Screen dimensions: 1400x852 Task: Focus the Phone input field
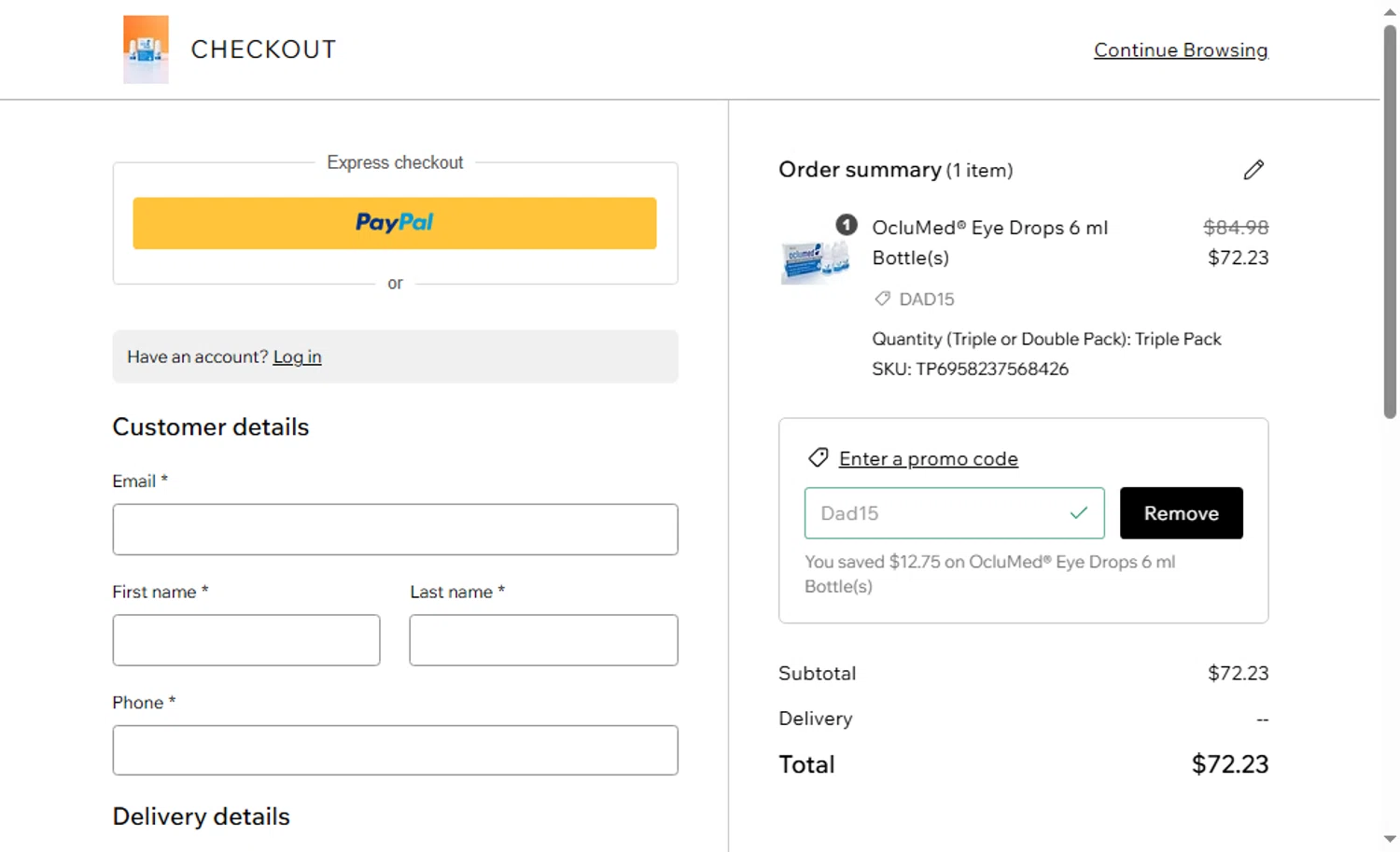tap(396, 750)
